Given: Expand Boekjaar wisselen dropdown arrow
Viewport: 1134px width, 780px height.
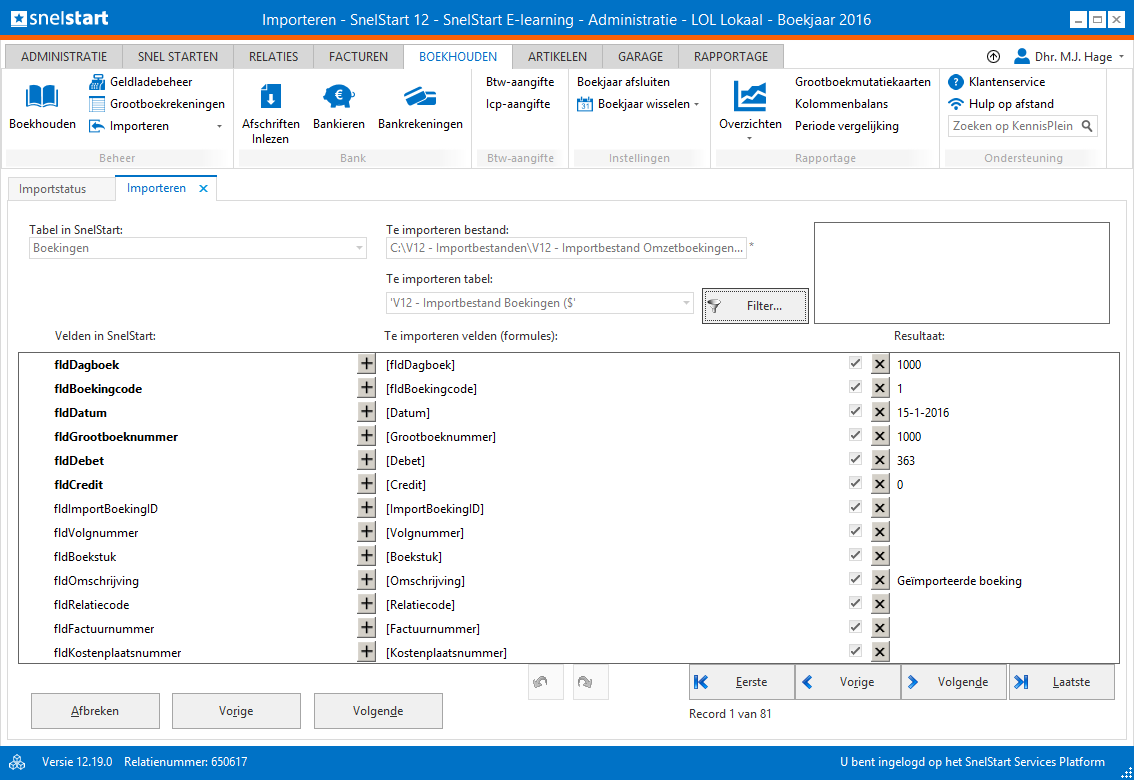Looking at the screenshot, I should click(x=696, y=105).
